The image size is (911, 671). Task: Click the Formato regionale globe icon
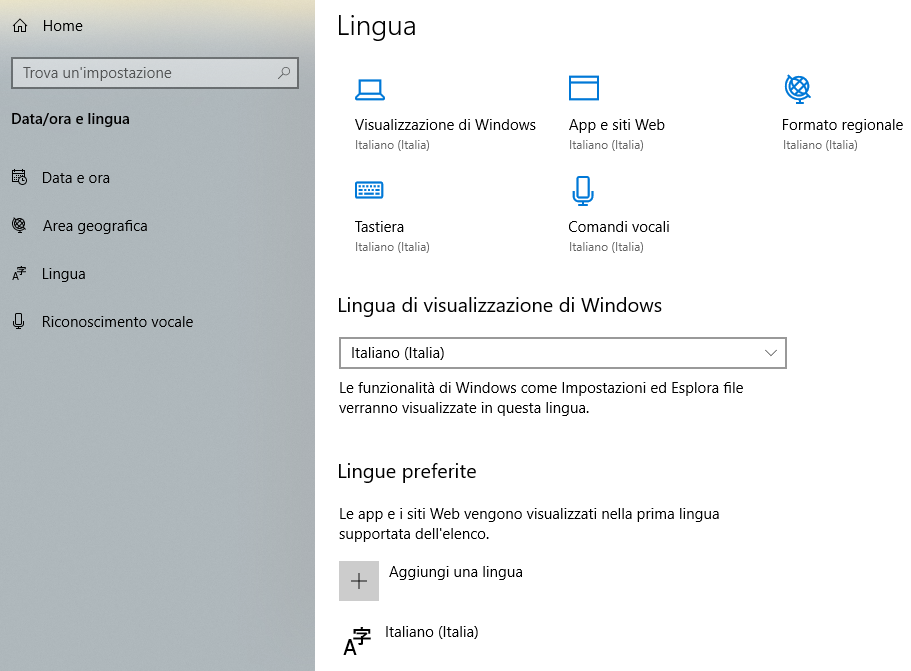(798, 89)
